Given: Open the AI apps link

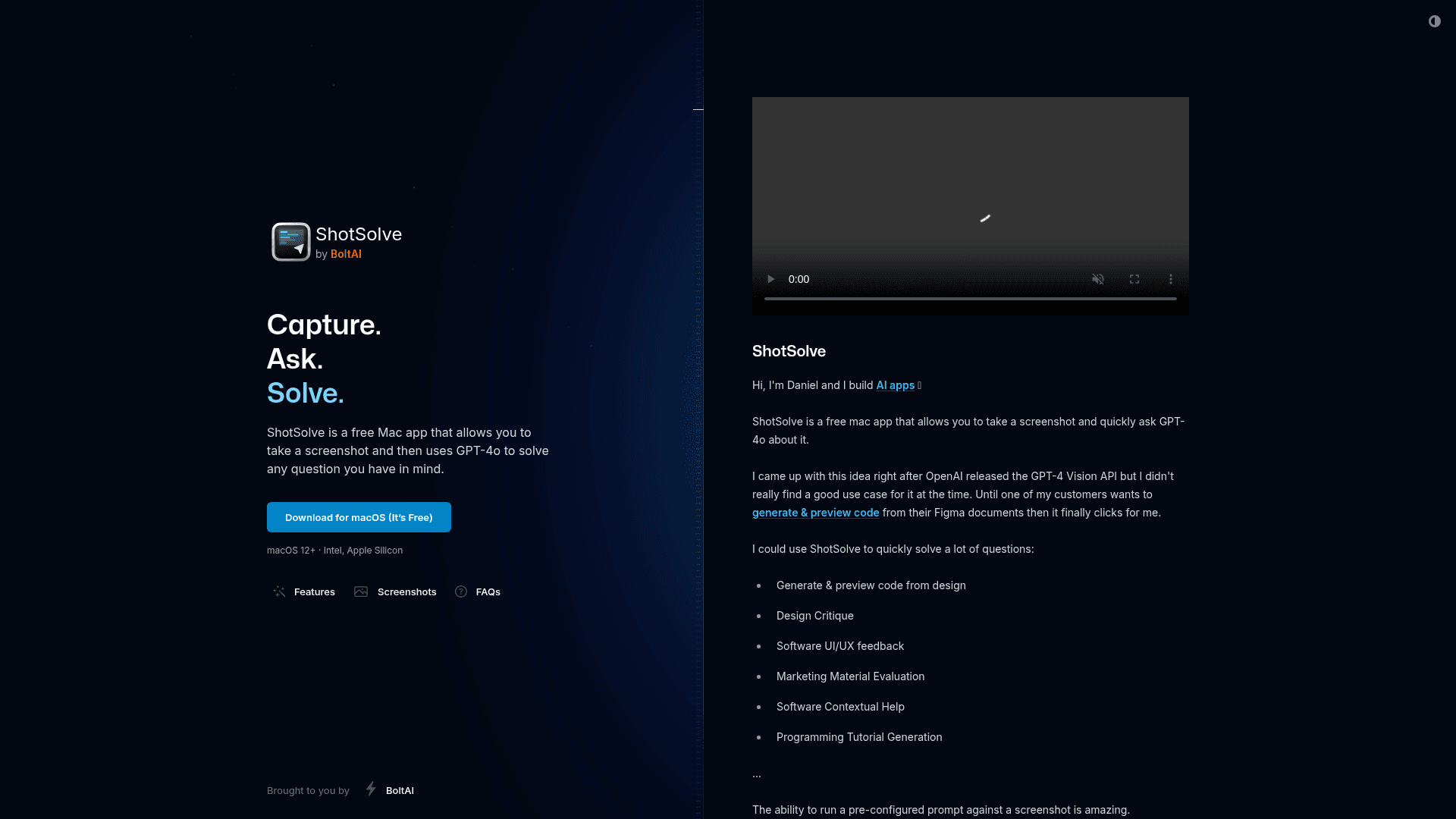Looking at the screenshot, I should [896, 385].
